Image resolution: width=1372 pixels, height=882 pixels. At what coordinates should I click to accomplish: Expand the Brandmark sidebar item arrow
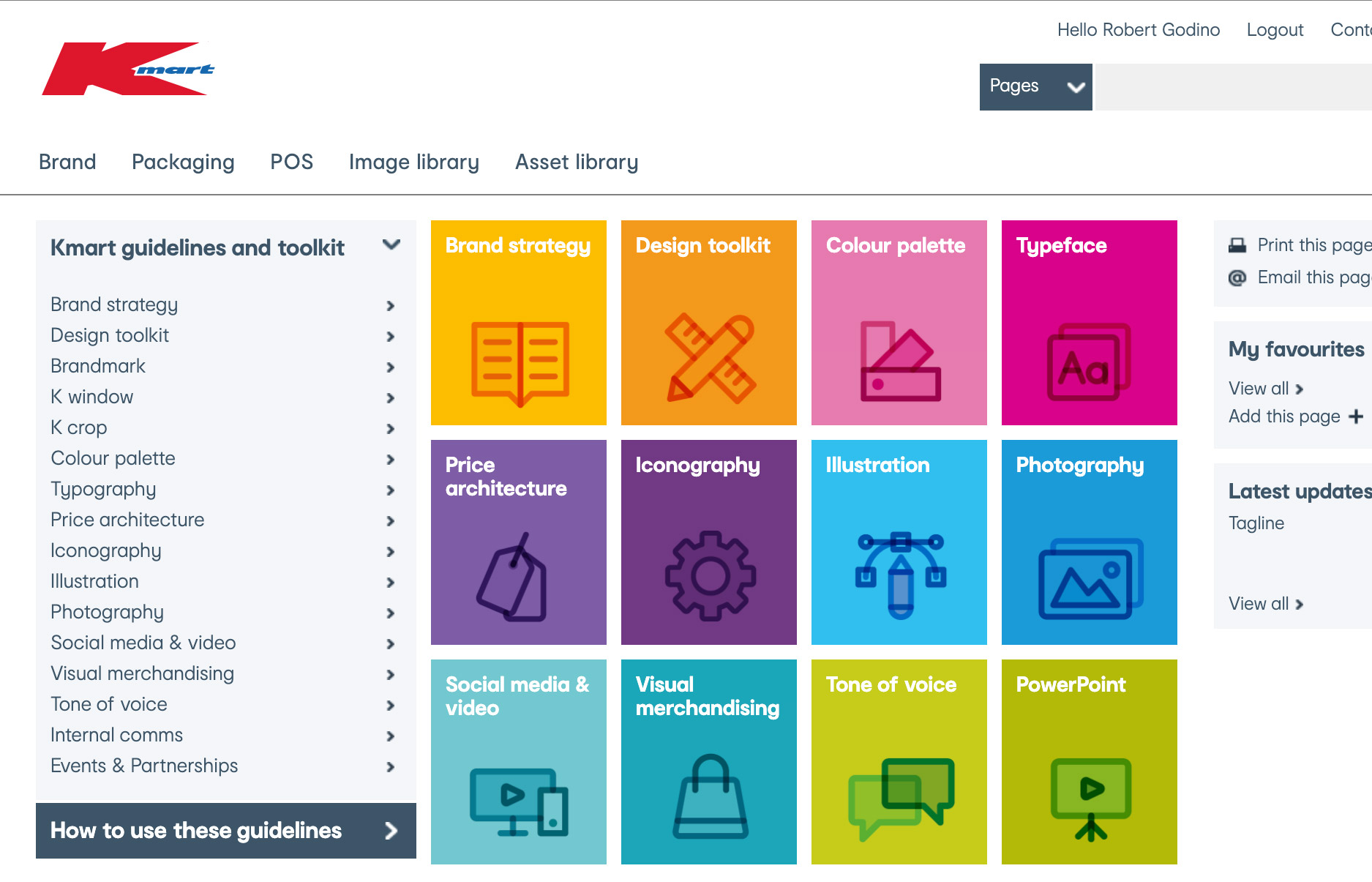click(391, 367)
